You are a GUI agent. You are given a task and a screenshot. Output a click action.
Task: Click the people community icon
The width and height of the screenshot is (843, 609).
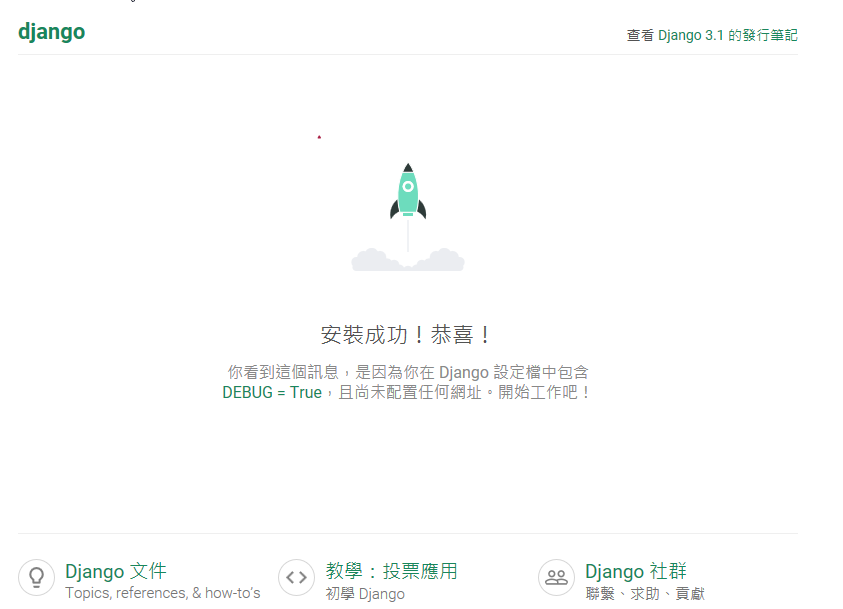click(556, 578)
